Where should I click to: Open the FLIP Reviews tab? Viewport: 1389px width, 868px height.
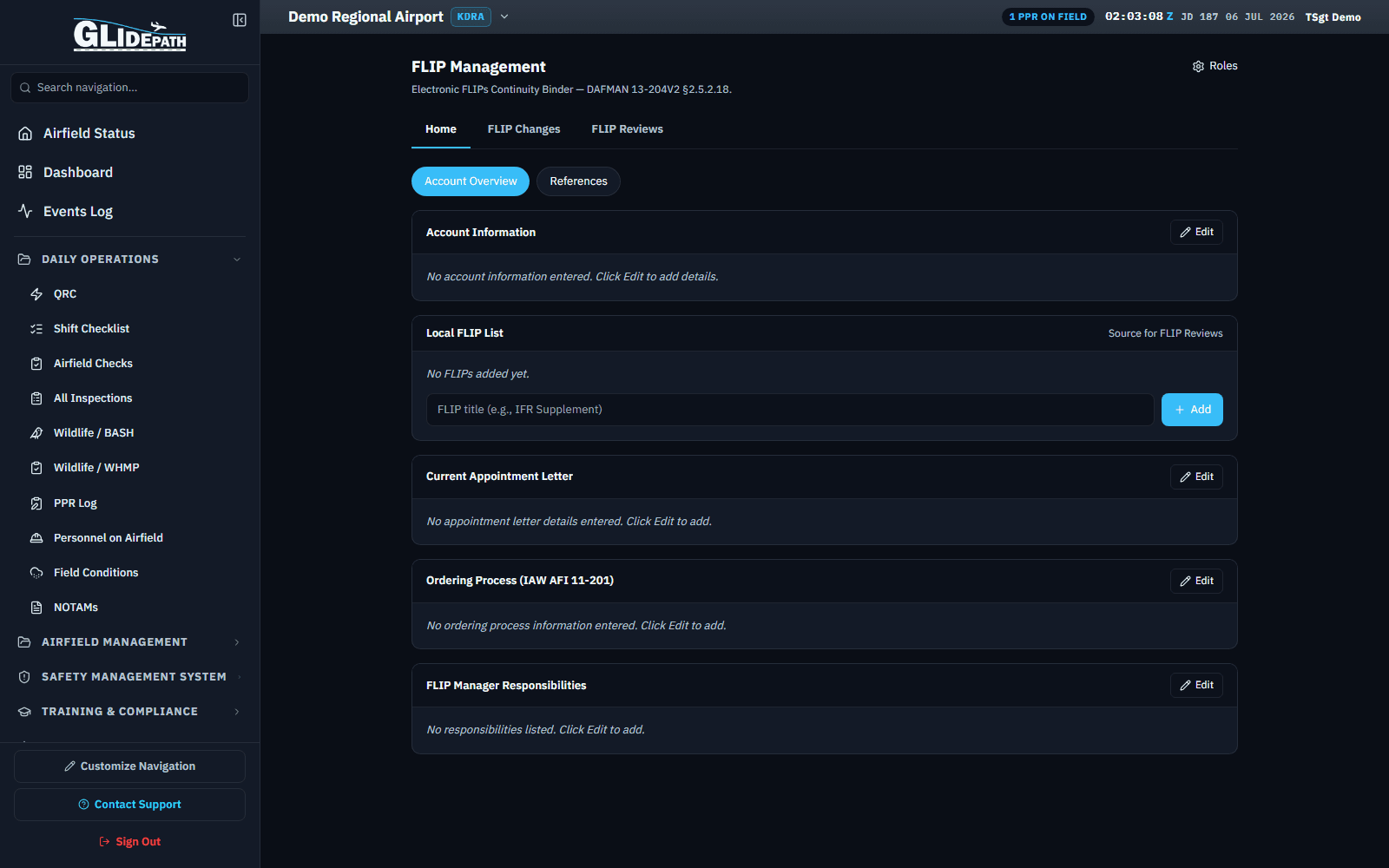click(x=627, y=129)
